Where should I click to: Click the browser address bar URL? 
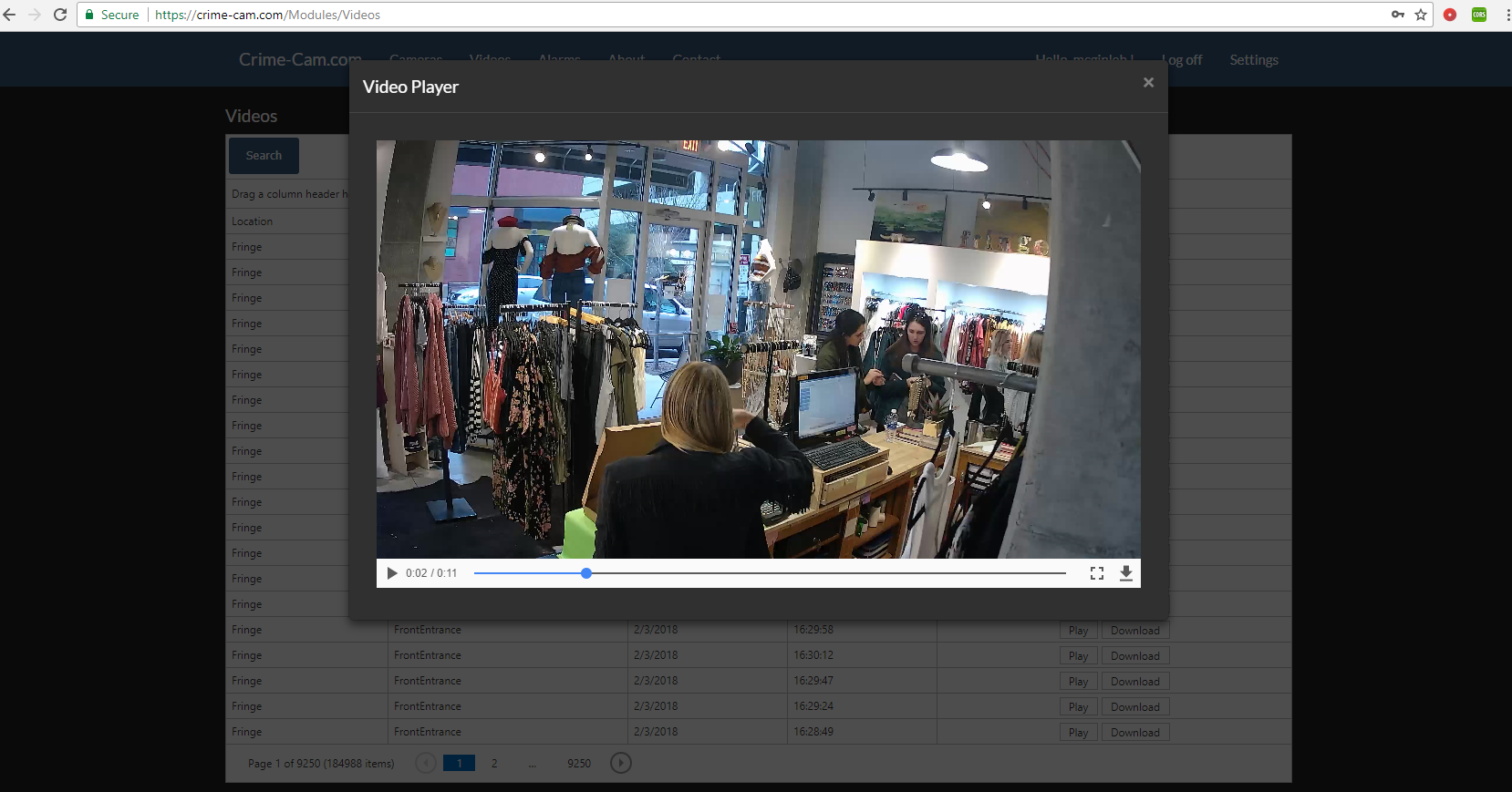point(267,15)
